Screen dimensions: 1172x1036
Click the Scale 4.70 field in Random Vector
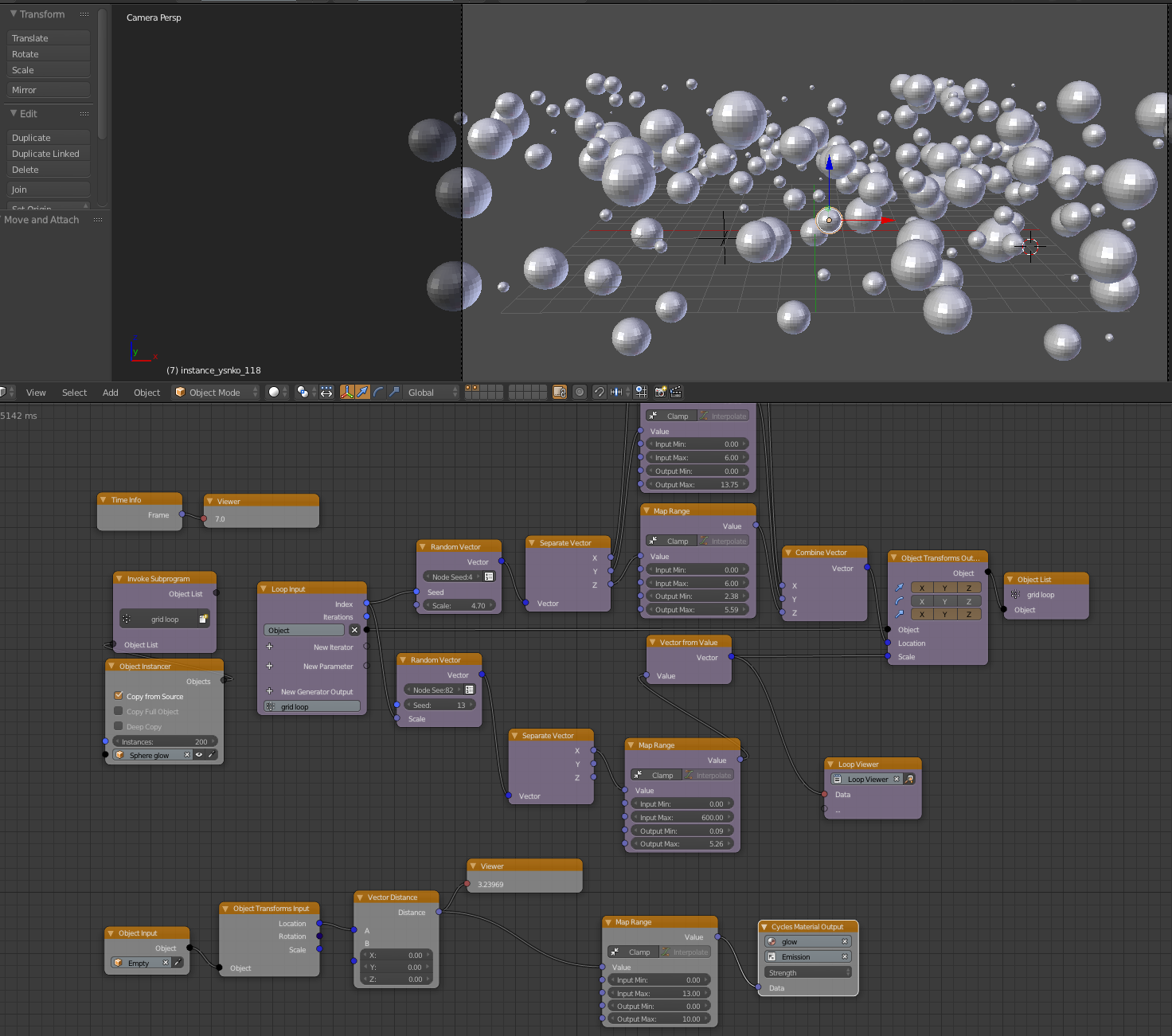tap(459, 605)
